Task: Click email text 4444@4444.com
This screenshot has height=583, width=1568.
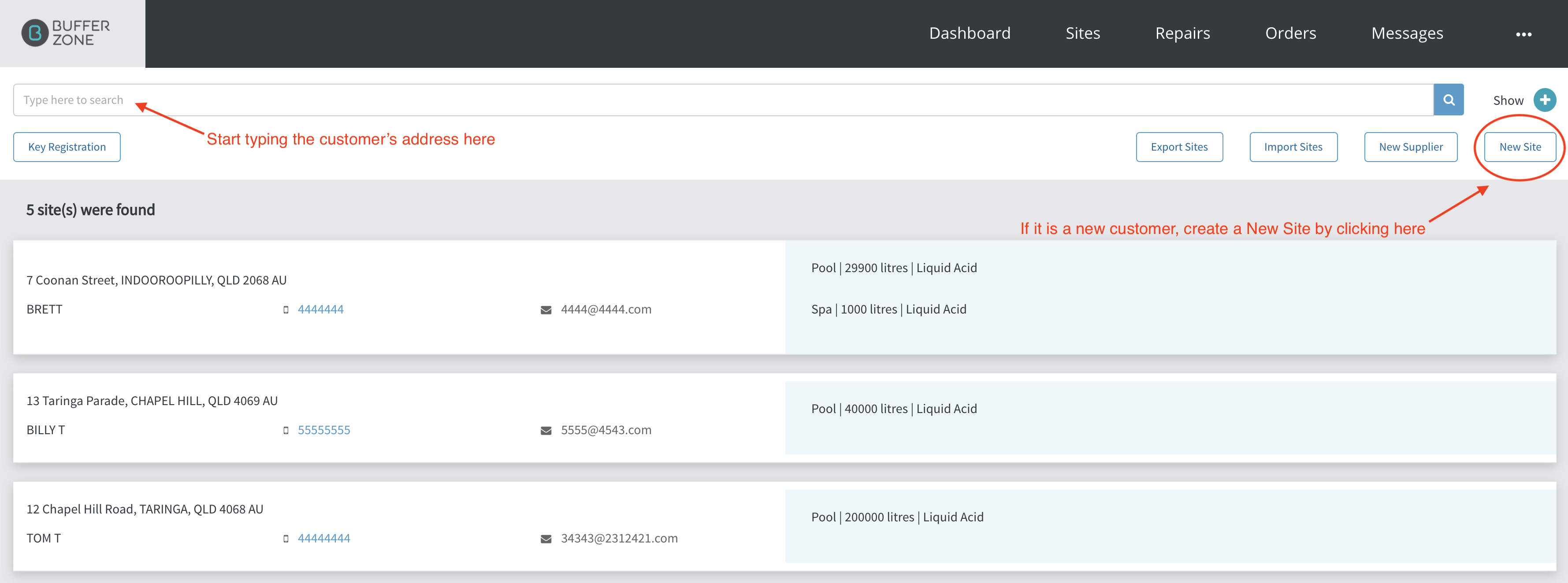Action: (606, 310)
